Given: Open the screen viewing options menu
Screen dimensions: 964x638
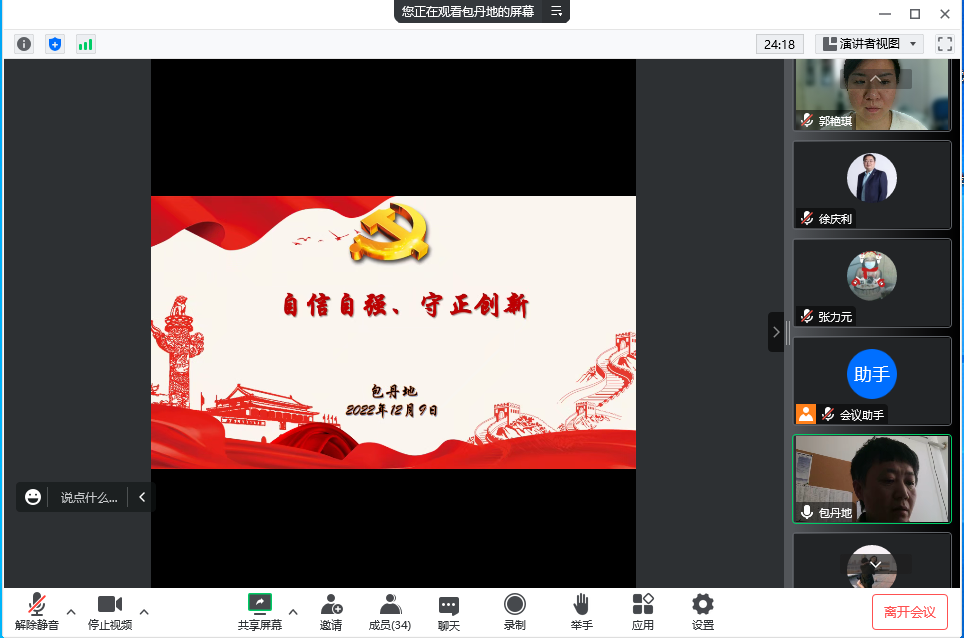Looking at the screenshot, I should 557,12.
